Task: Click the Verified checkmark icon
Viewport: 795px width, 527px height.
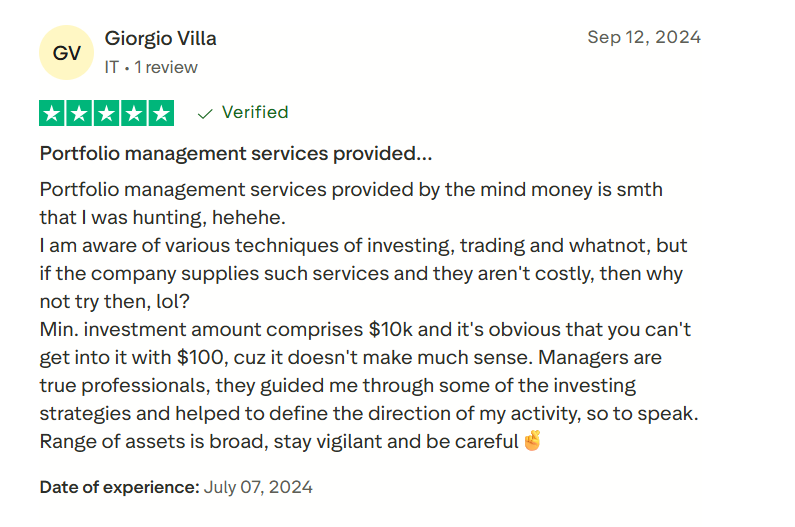Action: coord(205,113)
